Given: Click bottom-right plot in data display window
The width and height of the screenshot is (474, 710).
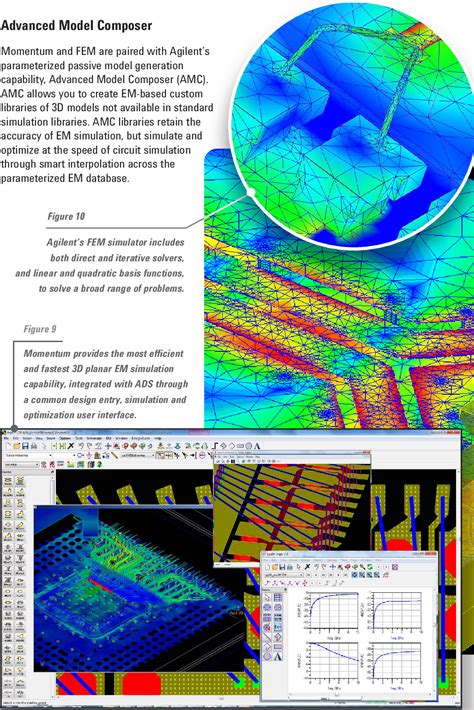Looking at the screenshot, I should click(x=397, y=661).
